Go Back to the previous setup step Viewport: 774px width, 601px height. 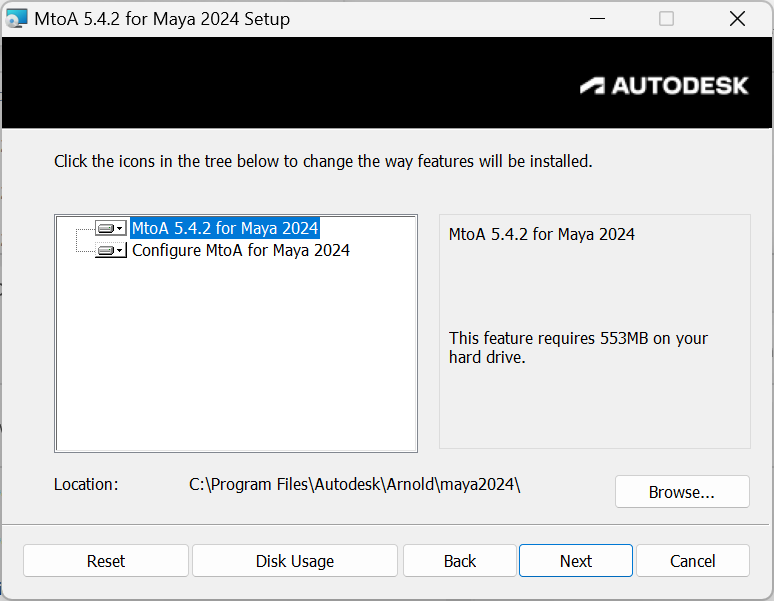460,561
